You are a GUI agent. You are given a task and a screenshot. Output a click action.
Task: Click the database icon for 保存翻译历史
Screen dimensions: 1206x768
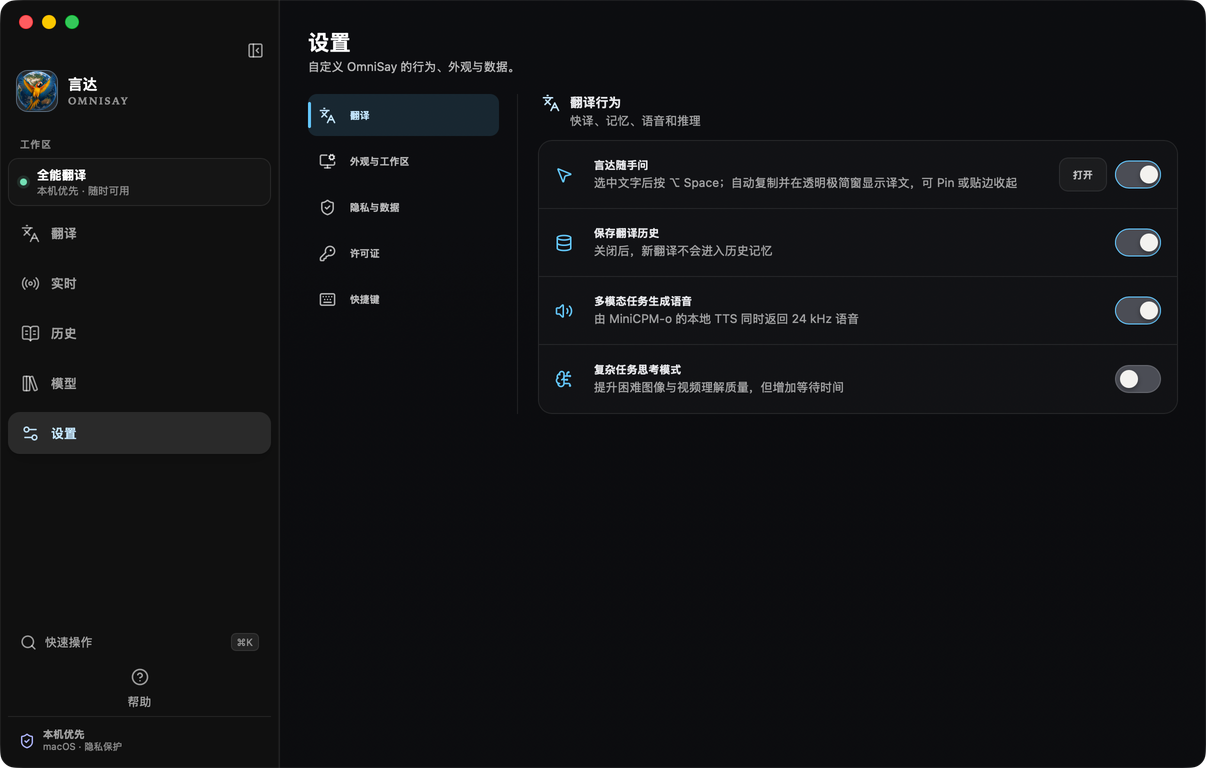[564, 243]
